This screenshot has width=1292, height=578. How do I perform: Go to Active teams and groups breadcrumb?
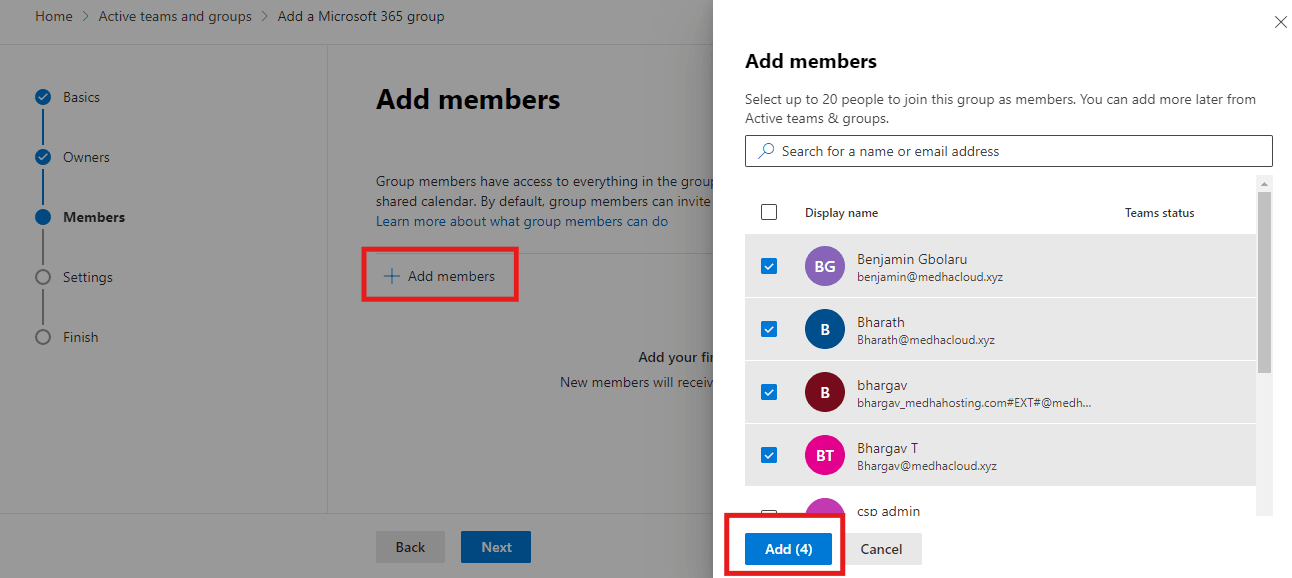(175, 16)
